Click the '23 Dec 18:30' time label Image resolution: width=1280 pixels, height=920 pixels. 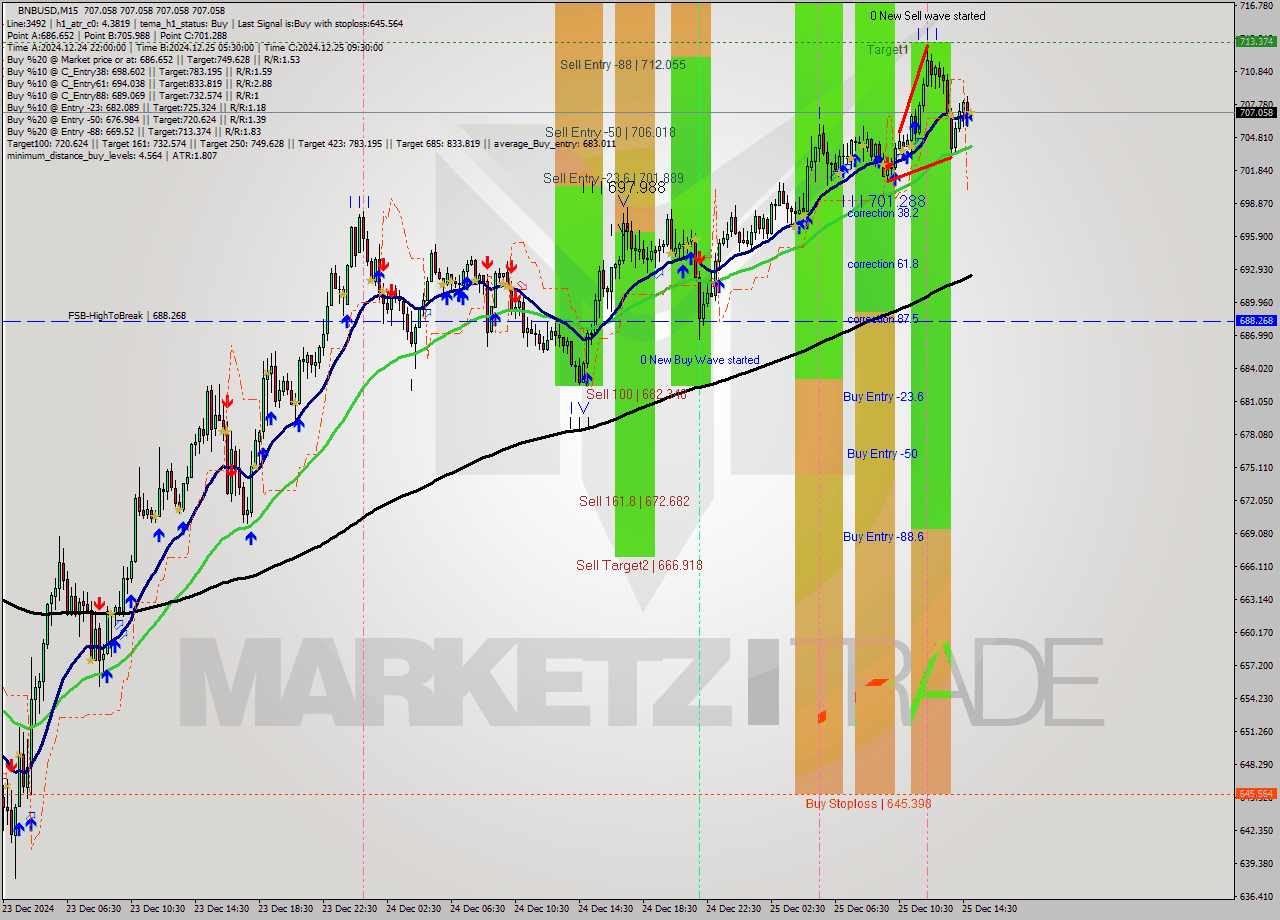click(x=285, y=909)
